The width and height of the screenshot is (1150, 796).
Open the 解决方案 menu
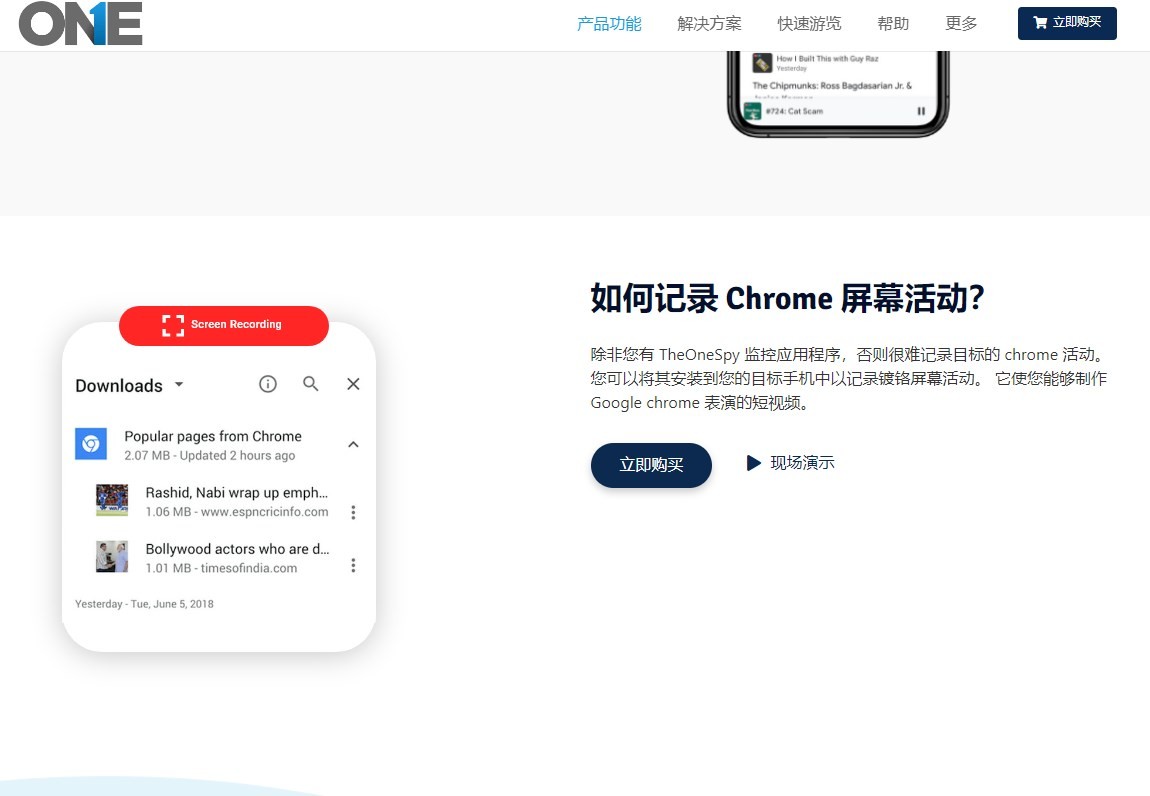710,23
